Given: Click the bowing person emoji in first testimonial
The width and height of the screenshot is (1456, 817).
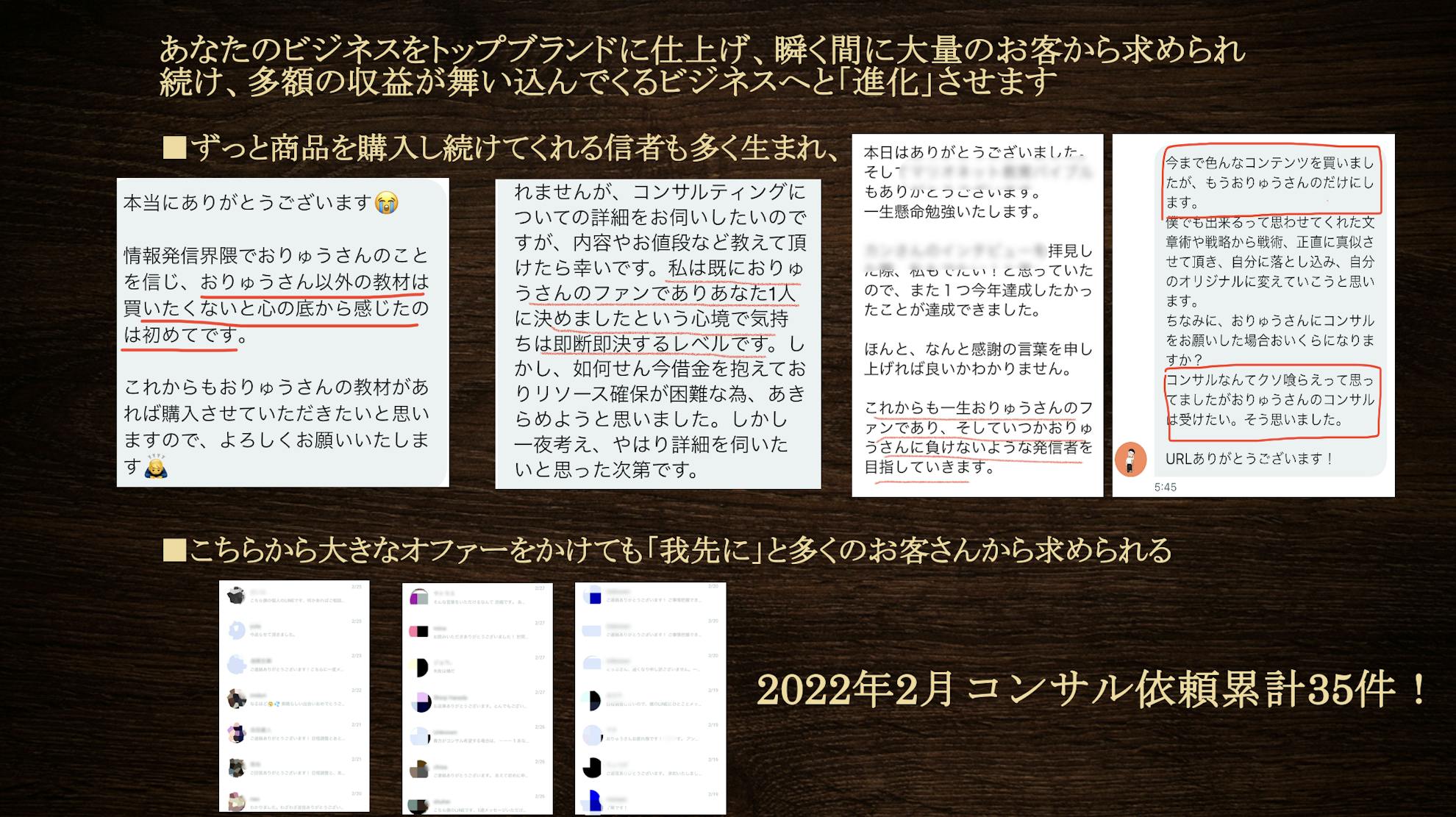Looking at the screenshot, I should [155, 466].
